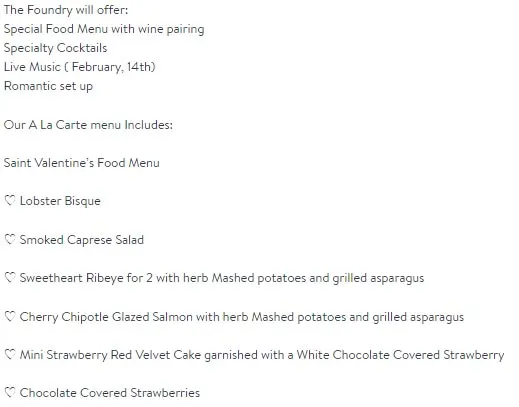
Task: Click the Cherry Chipotle Glazed Salmon line
Action: (x=242, y=317)
